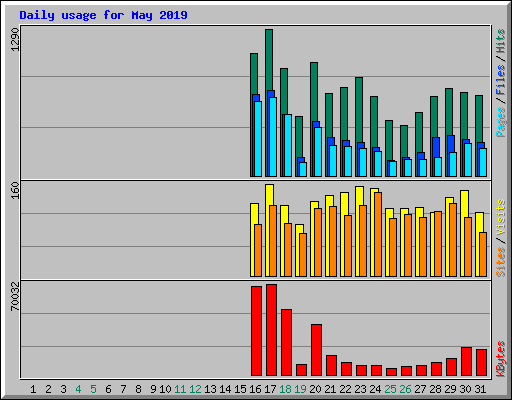Image resolution: width=512 pixels, height=400 pixels.
Task: Click the red "KBytes" legend label
Action: click(x=501, y=359)
